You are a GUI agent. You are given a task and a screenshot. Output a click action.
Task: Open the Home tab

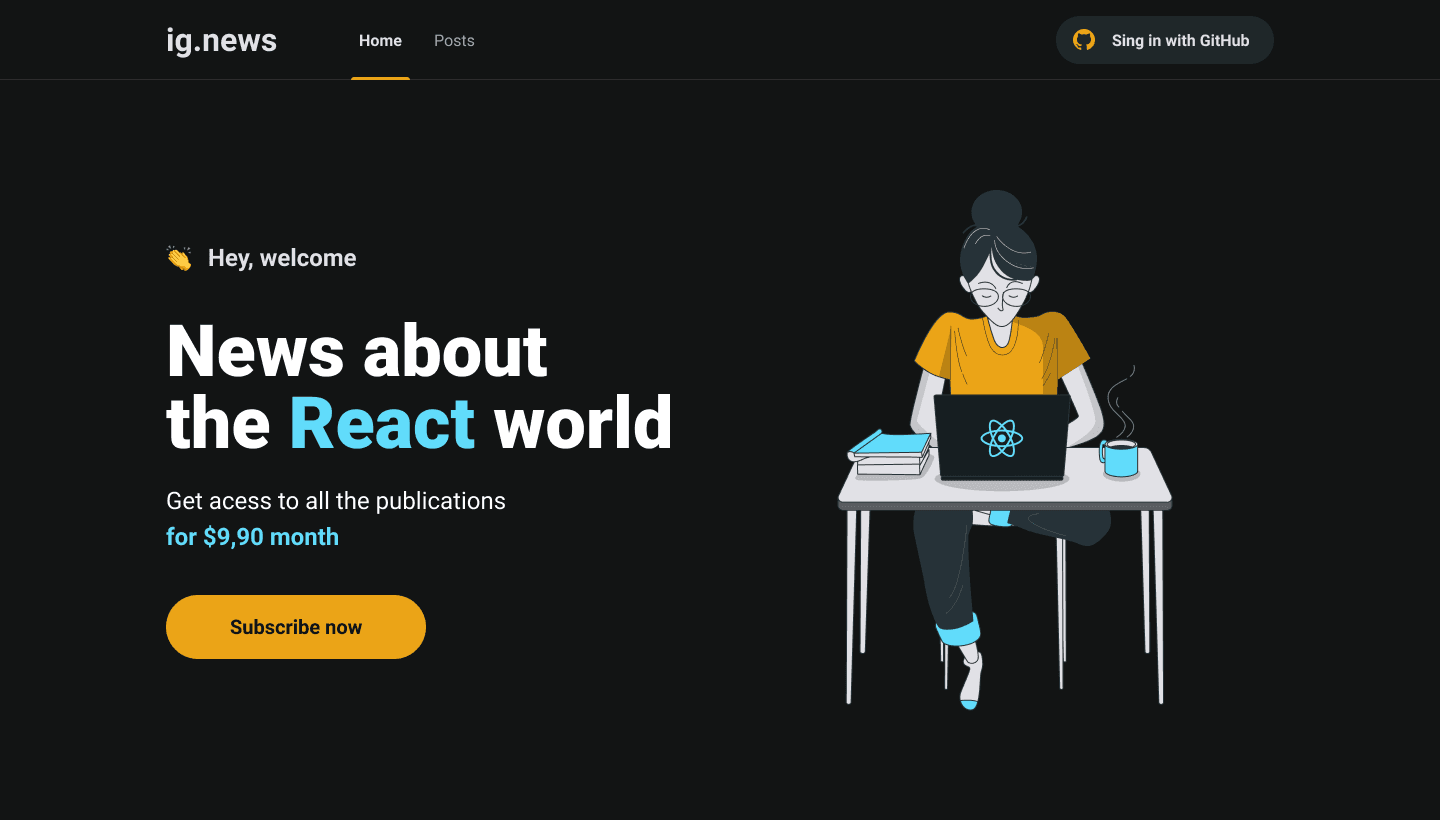[x=380, y=41]
